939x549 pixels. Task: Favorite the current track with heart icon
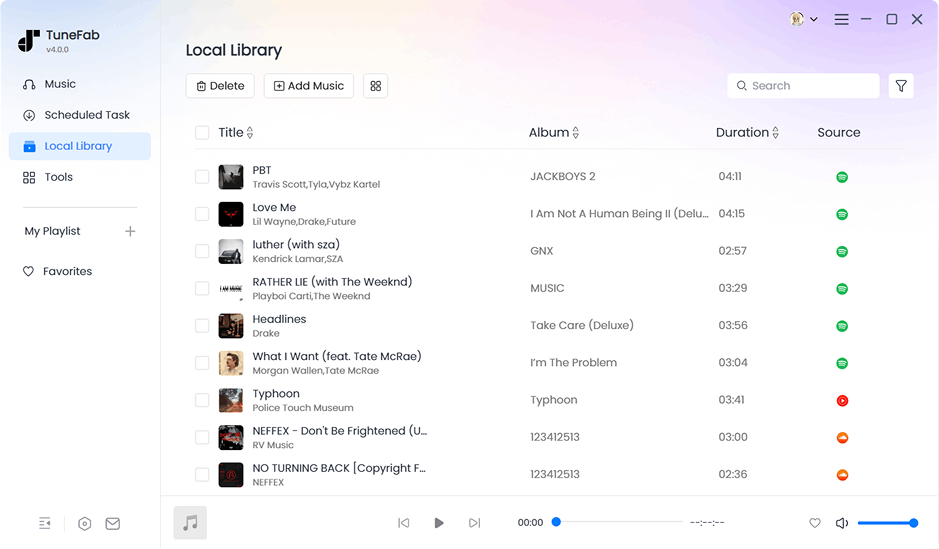point(814,523)
